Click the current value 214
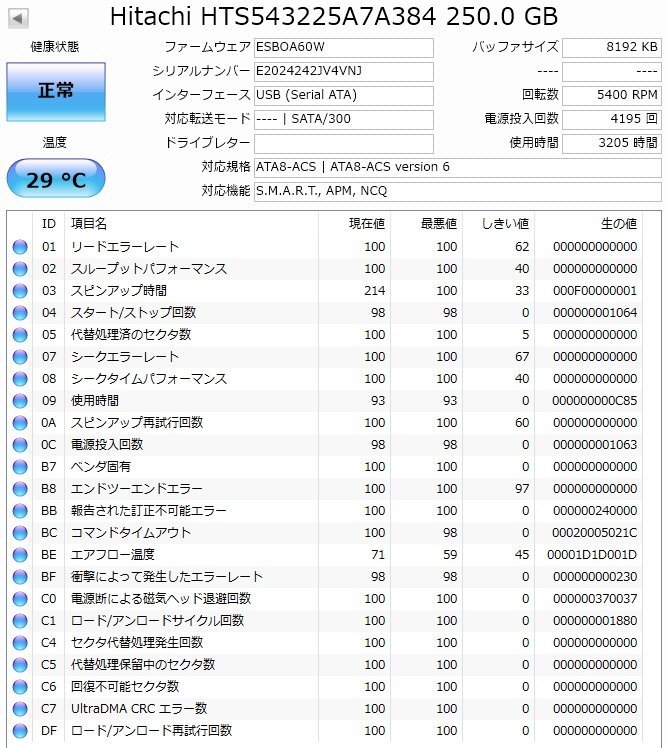This screenshot has height=748, width=668. 375,291
